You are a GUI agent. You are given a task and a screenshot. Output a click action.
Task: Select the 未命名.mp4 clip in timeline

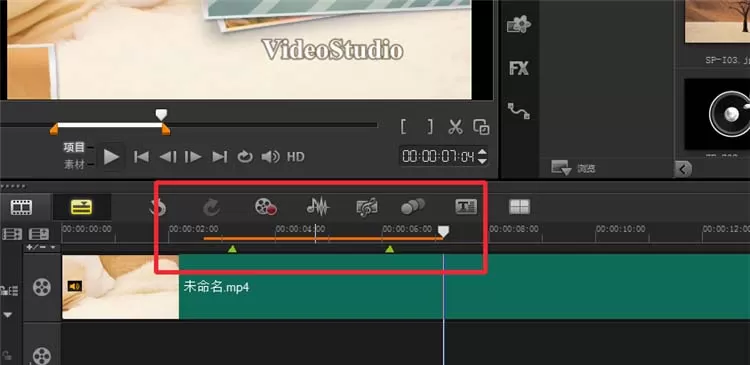406,287
